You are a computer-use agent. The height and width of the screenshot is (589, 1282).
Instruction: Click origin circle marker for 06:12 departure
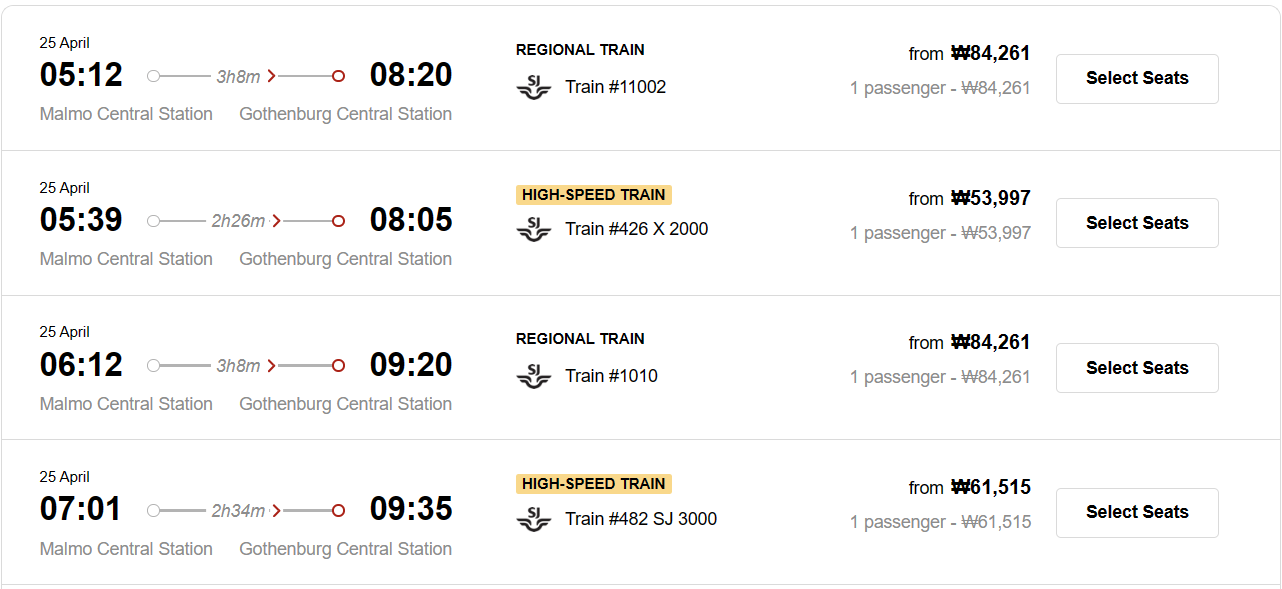click(153, 366)
